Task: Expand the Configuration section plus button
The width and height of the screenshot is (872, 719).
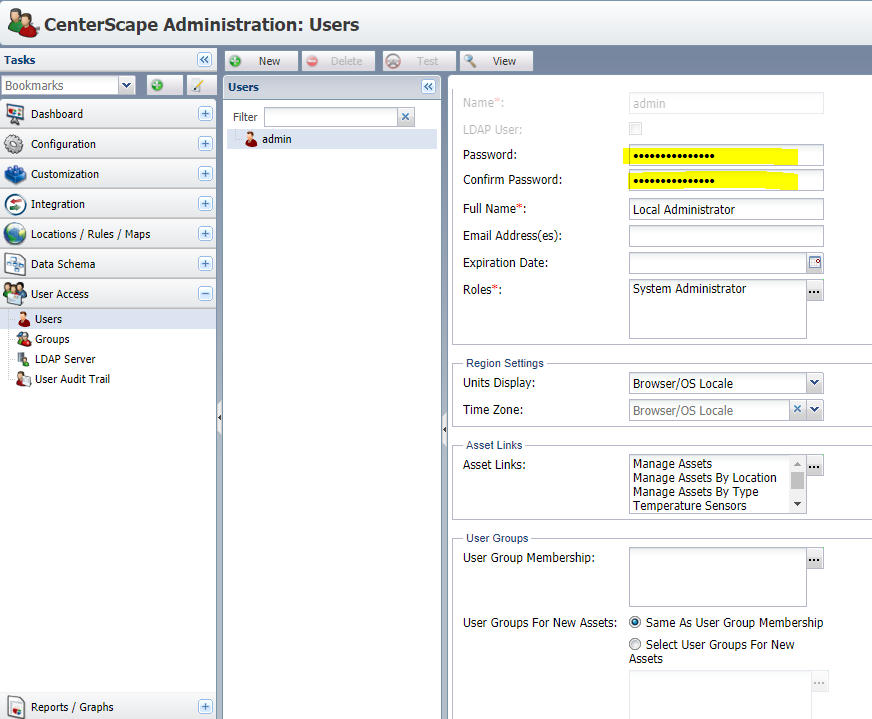Action: click(205, 143)
